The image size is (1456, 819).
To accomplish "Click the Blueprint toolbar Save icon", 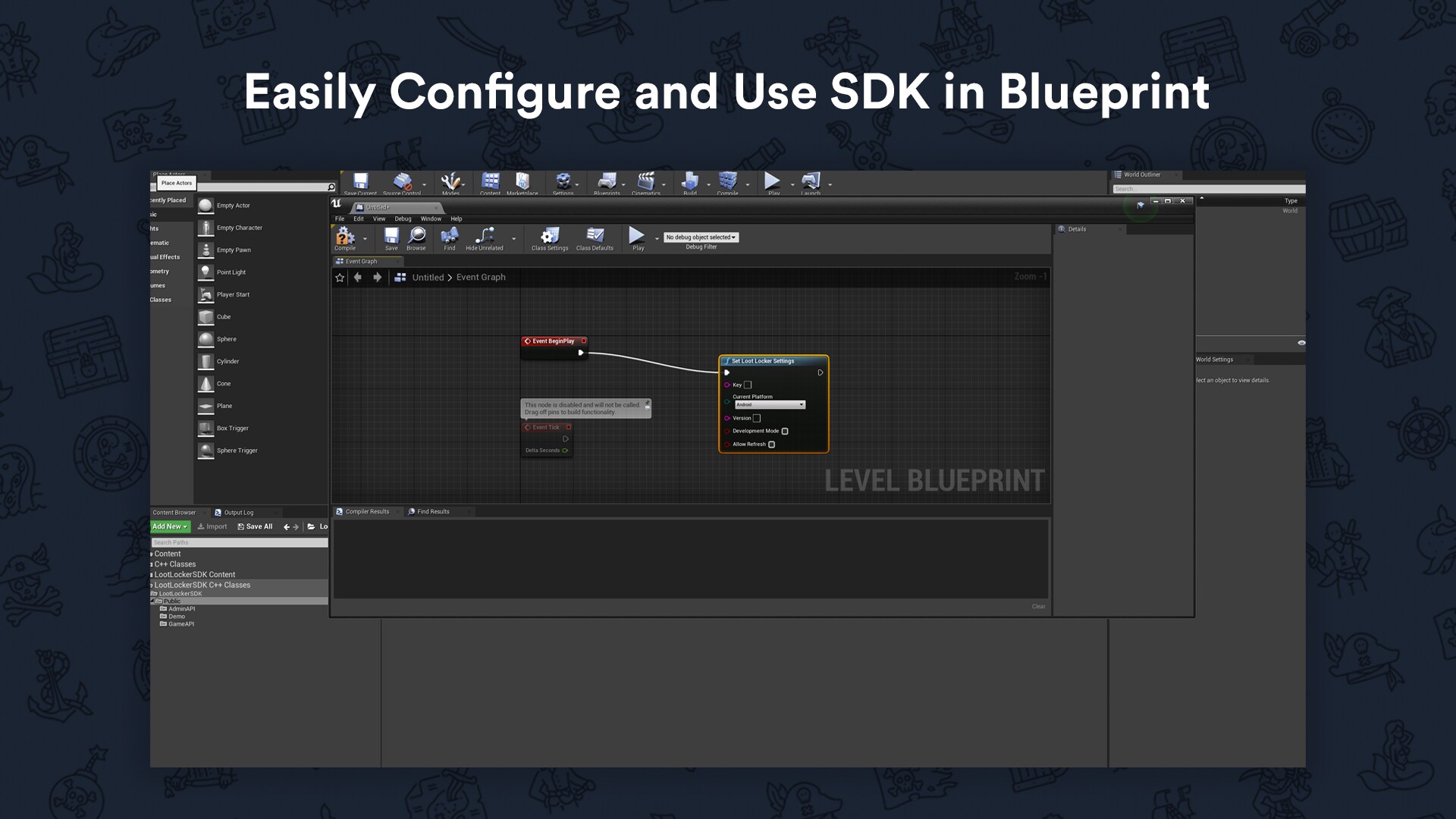I will pyautogui.click(x=391, y=236).
